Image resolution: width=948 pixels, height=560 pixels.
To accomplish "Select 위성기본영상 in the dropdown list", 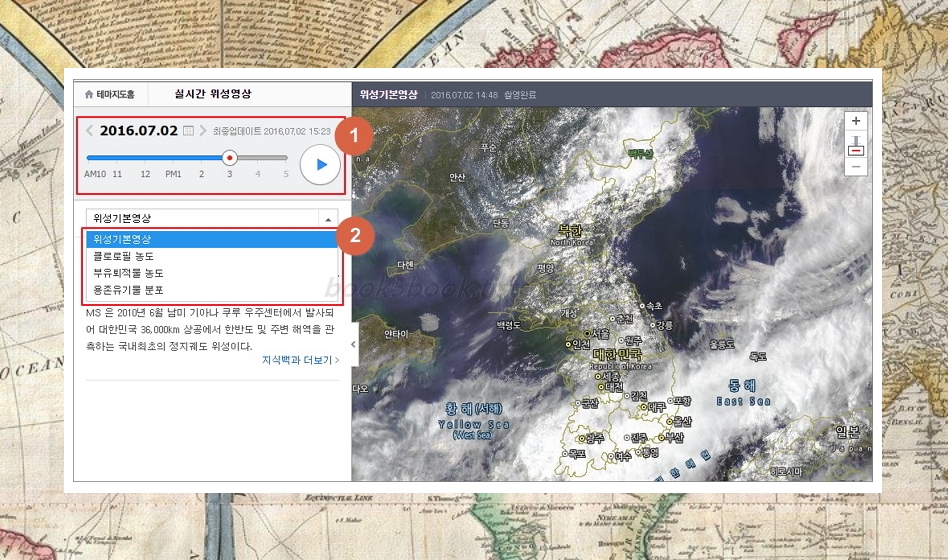I will click(x=211, y=239).
